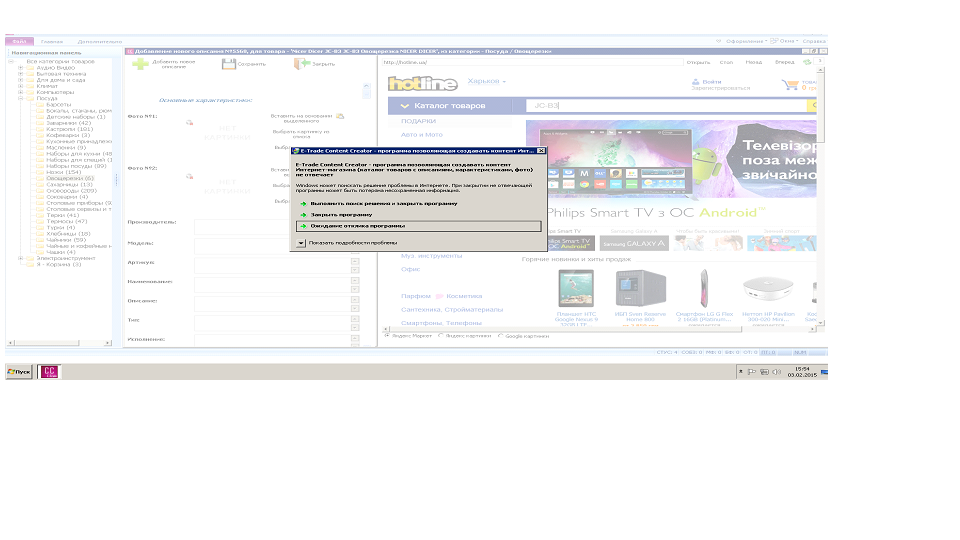Open the 'Овощерезки (6)' folder in tree
960x540 pixels.
(x=70, y=178)
